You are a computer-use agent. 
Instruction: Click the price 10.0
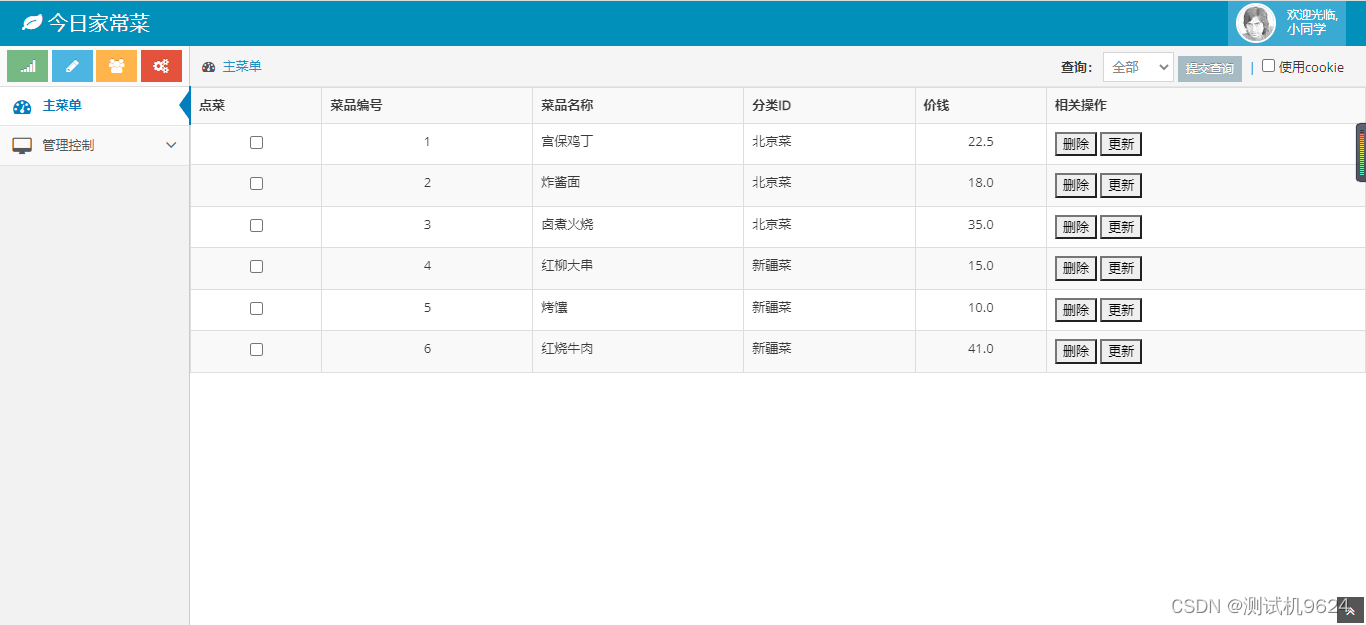point(981,308)
